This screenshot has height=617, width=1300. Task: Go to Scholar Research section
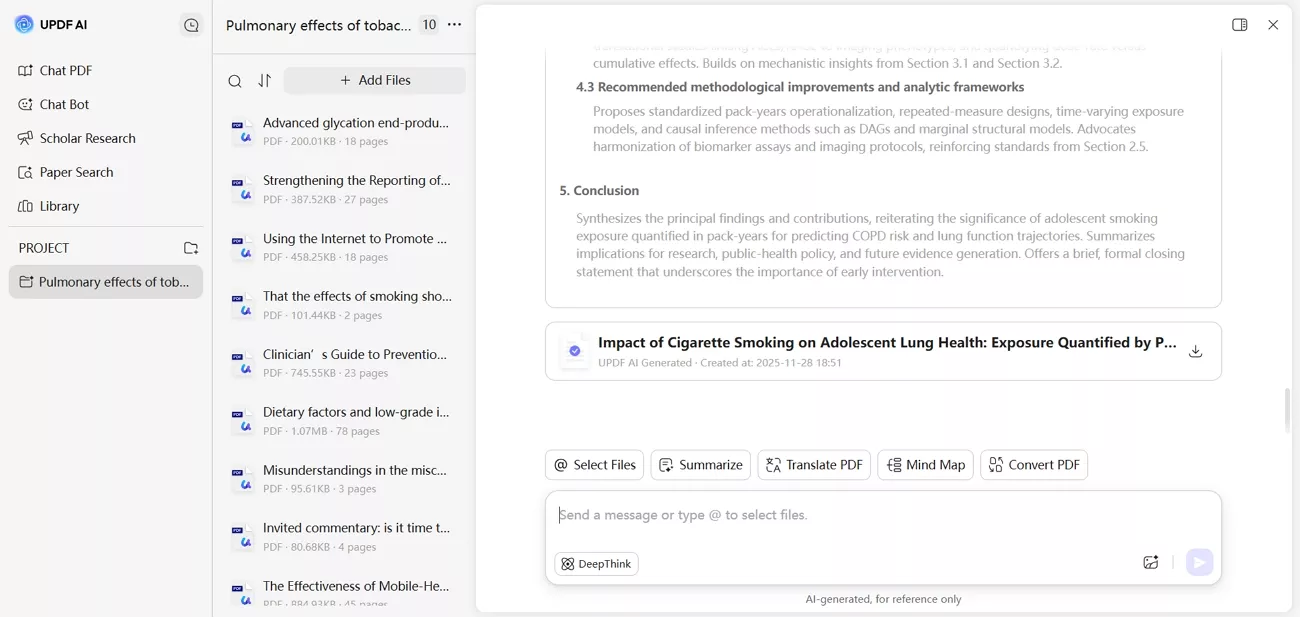(x=87, y=138)
